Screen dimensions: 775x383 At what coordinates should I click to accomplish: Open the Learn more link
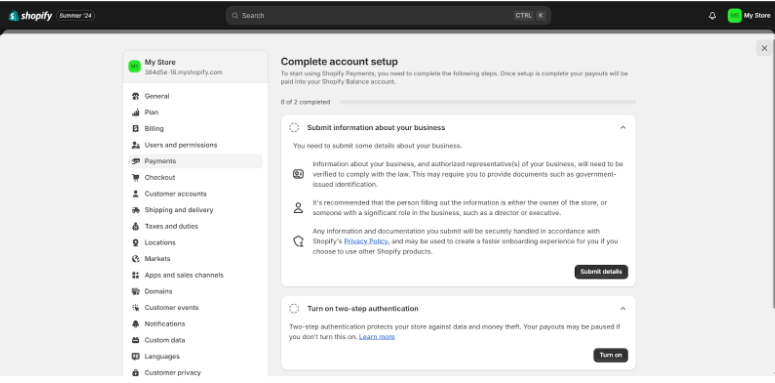pos(377,337)
